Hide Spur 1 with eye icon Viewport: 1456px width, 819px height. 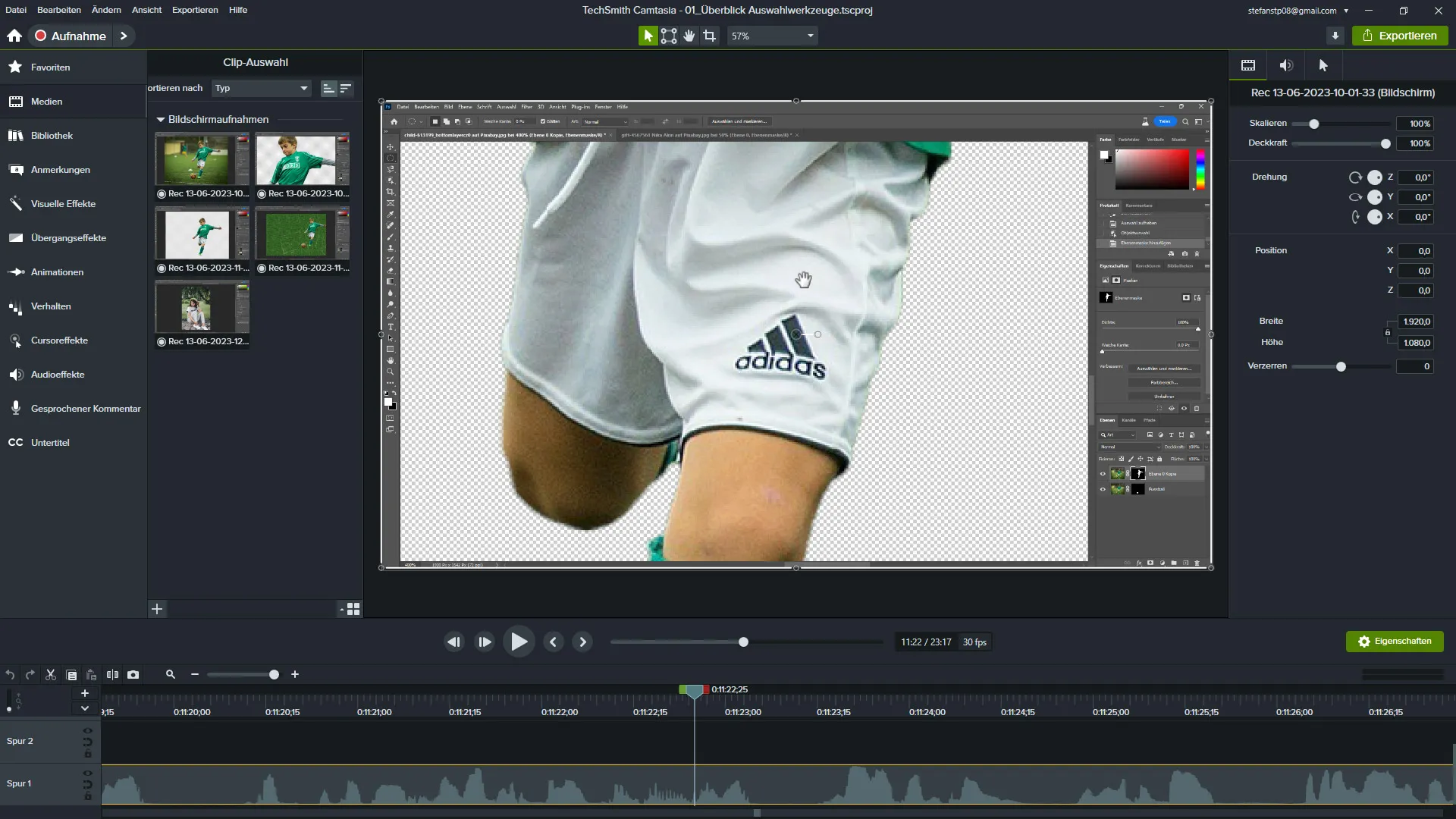[x=87, y=773]
